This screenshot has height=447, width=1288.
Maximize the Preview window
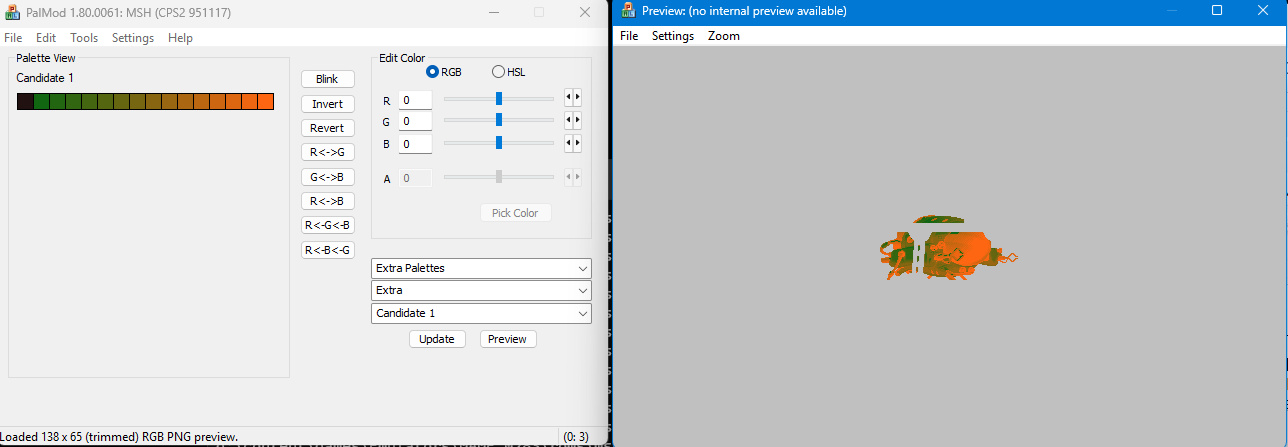click(x=1217, y=10)
